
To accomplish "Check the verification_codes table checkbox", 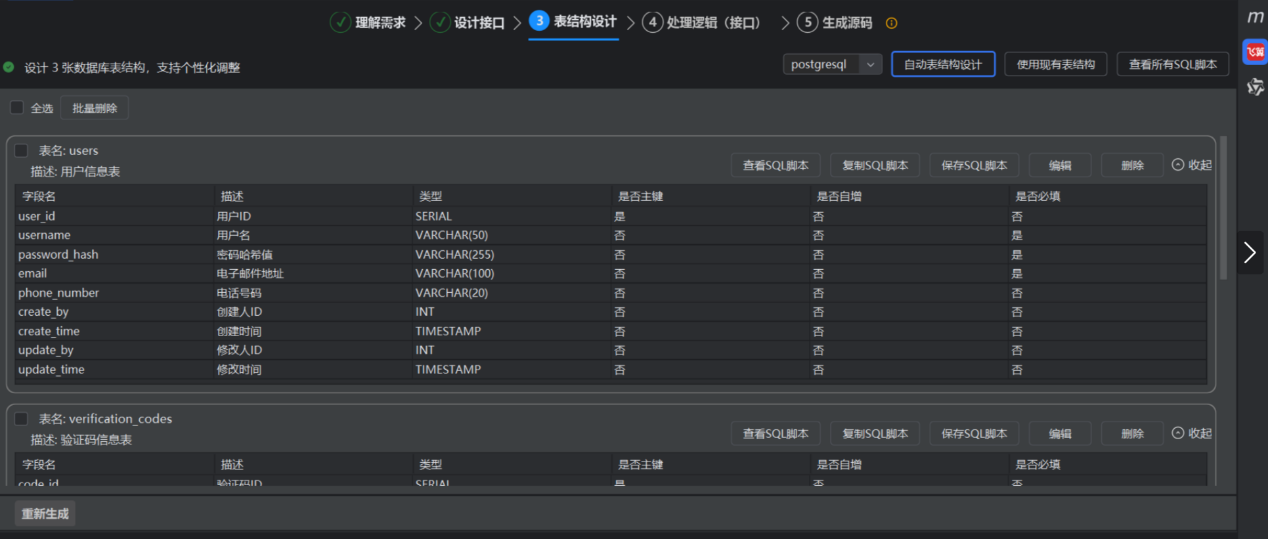I will click(21, 419).
